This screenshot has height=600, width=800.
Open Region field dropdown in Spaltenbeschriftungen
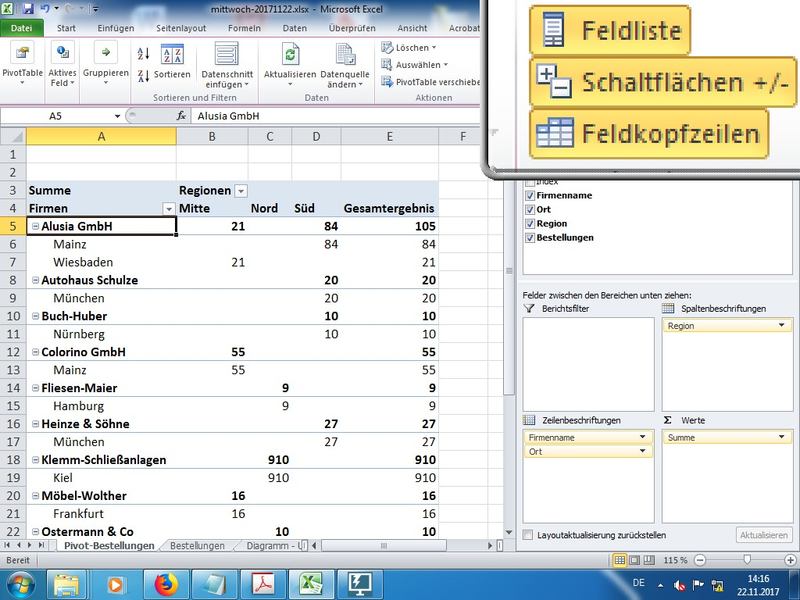(x=782, y=325)
